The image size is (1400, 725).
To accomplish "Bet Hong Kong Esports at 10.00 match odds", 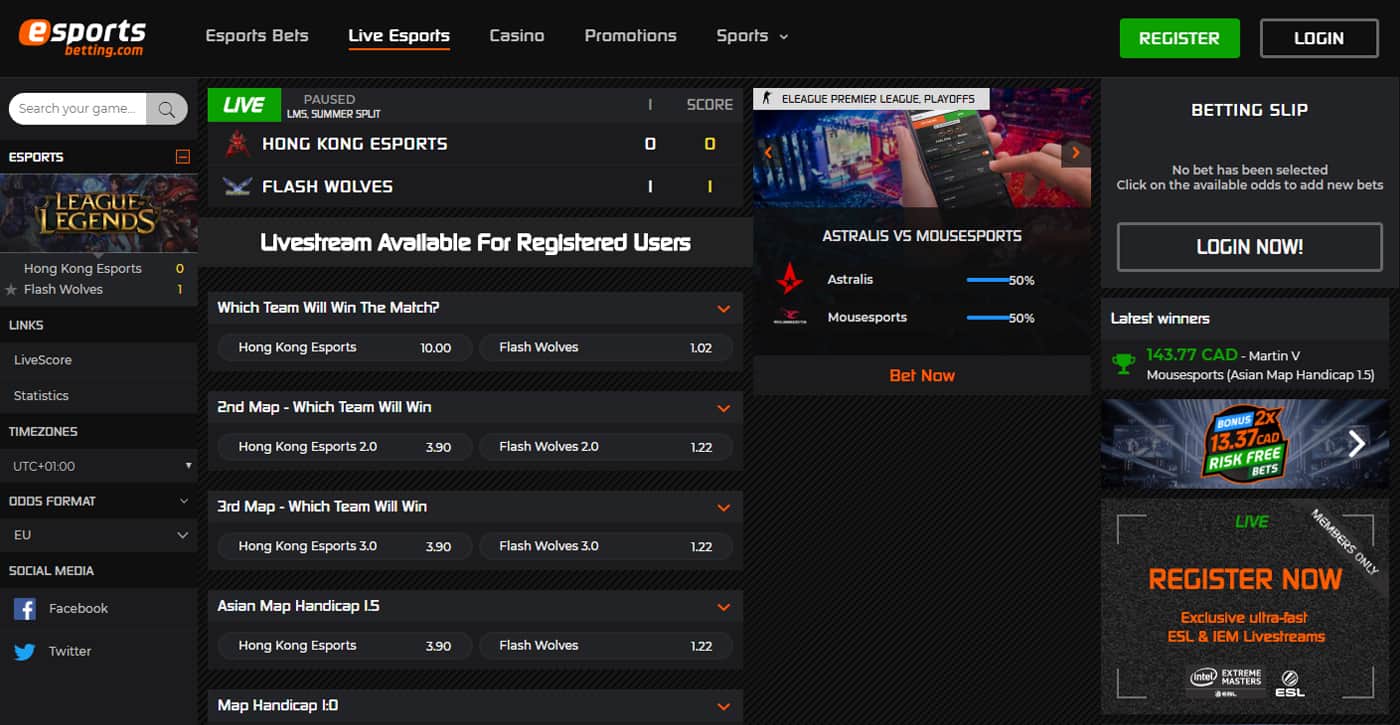I will (345, 348).
